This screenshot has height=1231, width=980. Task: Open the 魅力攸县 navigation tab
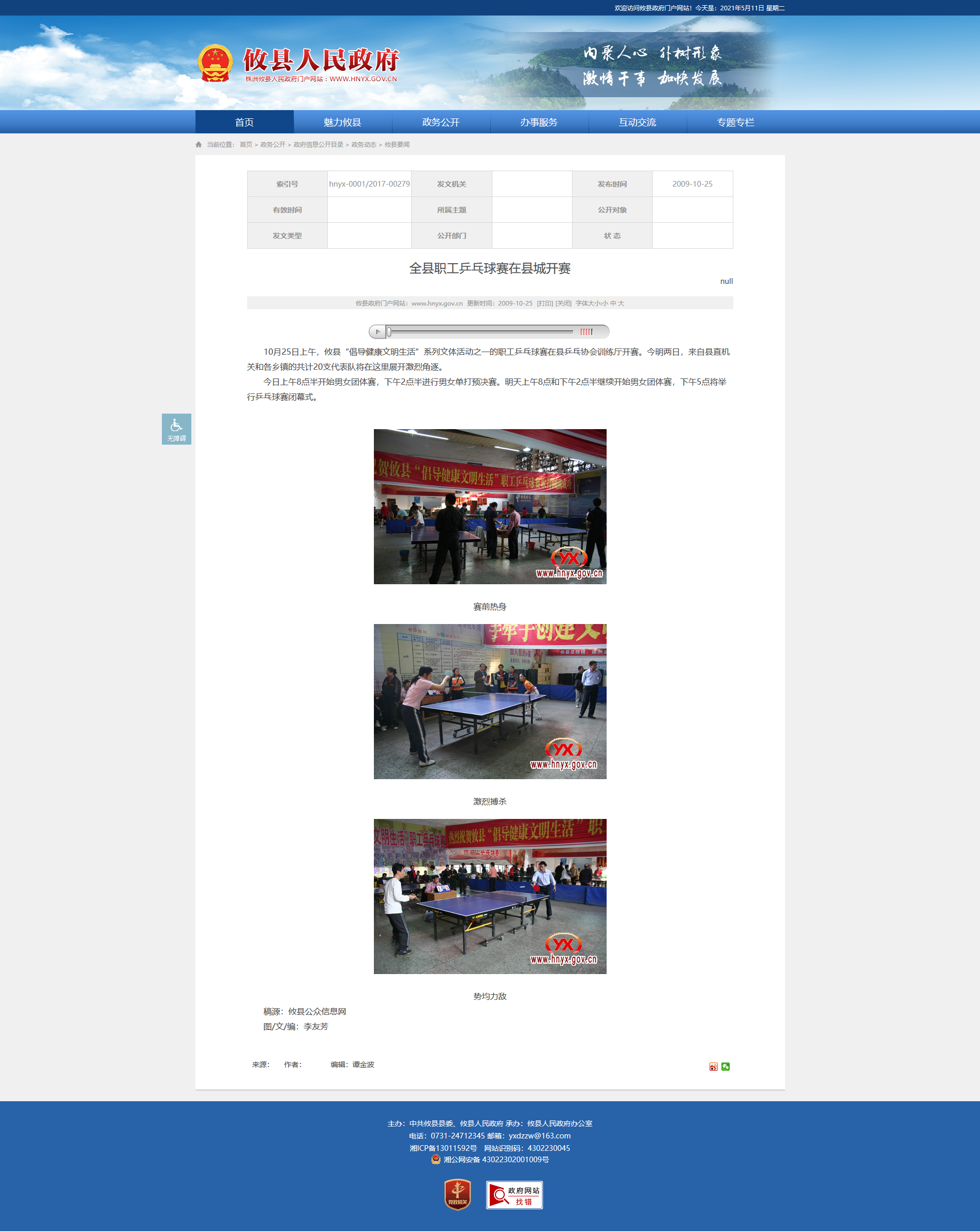click(342, 122)
